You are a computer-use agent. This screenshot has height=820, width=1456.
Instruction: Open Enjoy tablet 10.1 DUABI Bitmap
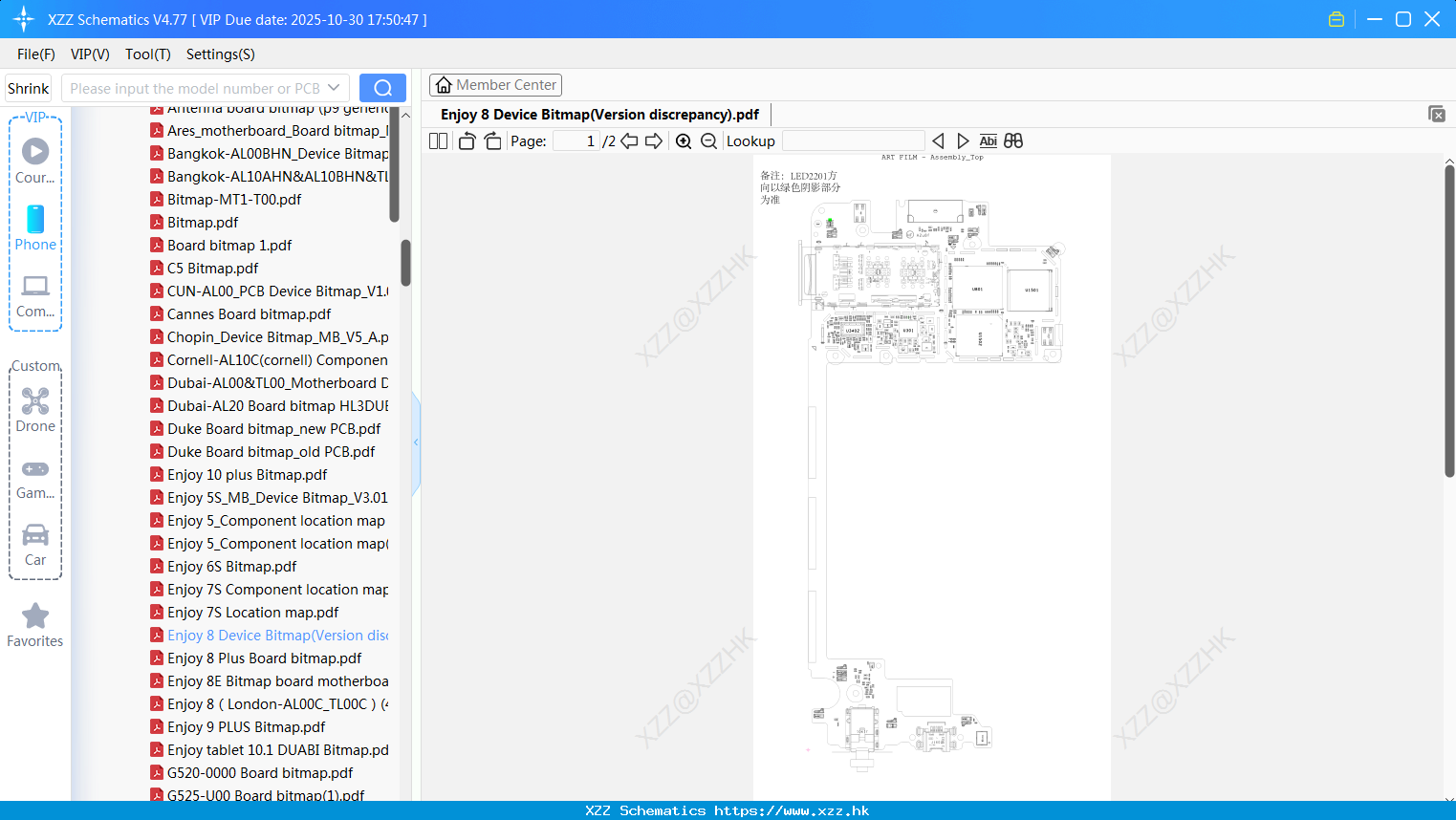tap(269, 750)
